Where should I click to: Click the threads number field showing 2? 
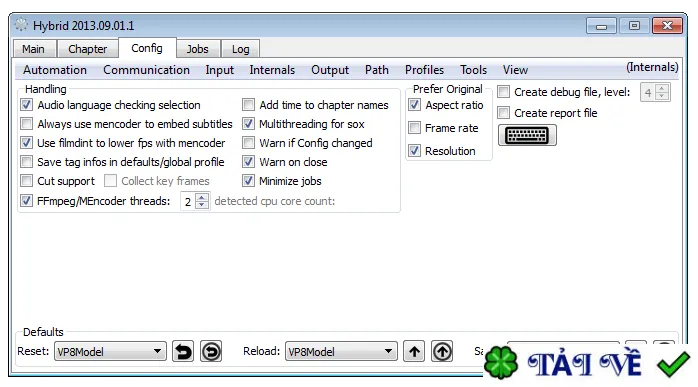point(188,201)
